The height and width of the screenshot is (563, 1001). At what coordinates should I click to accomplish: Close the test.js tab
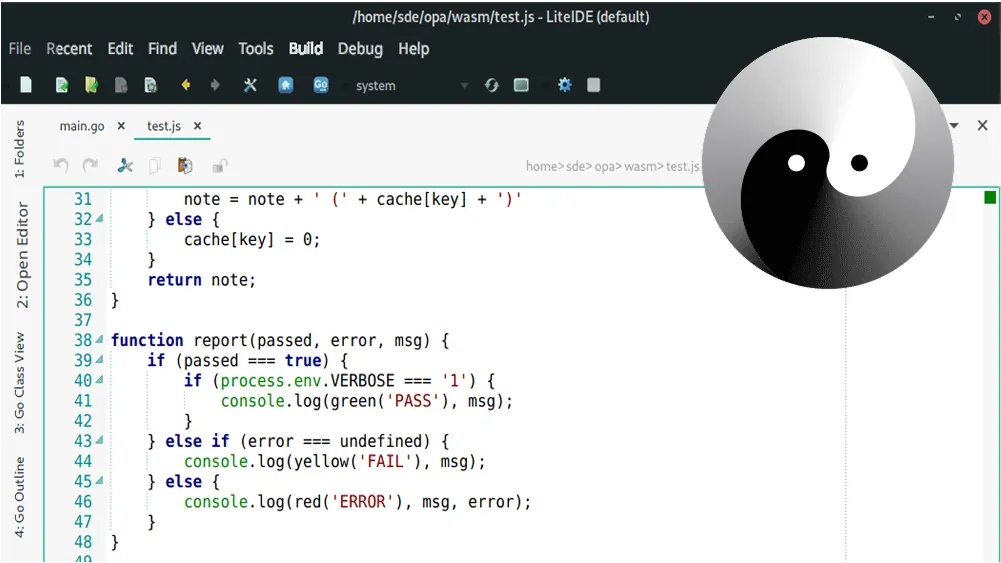click(198, 126)
